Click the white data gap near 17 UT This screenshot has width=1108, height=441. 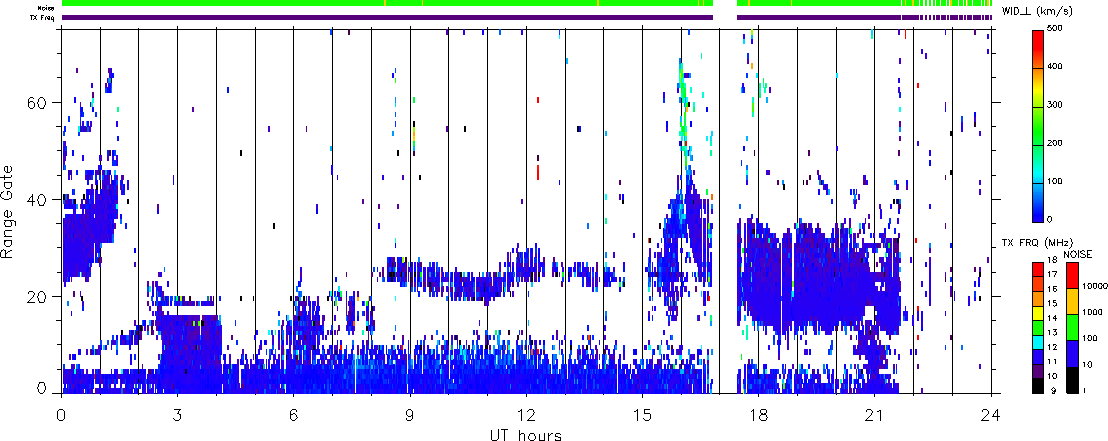726,212
